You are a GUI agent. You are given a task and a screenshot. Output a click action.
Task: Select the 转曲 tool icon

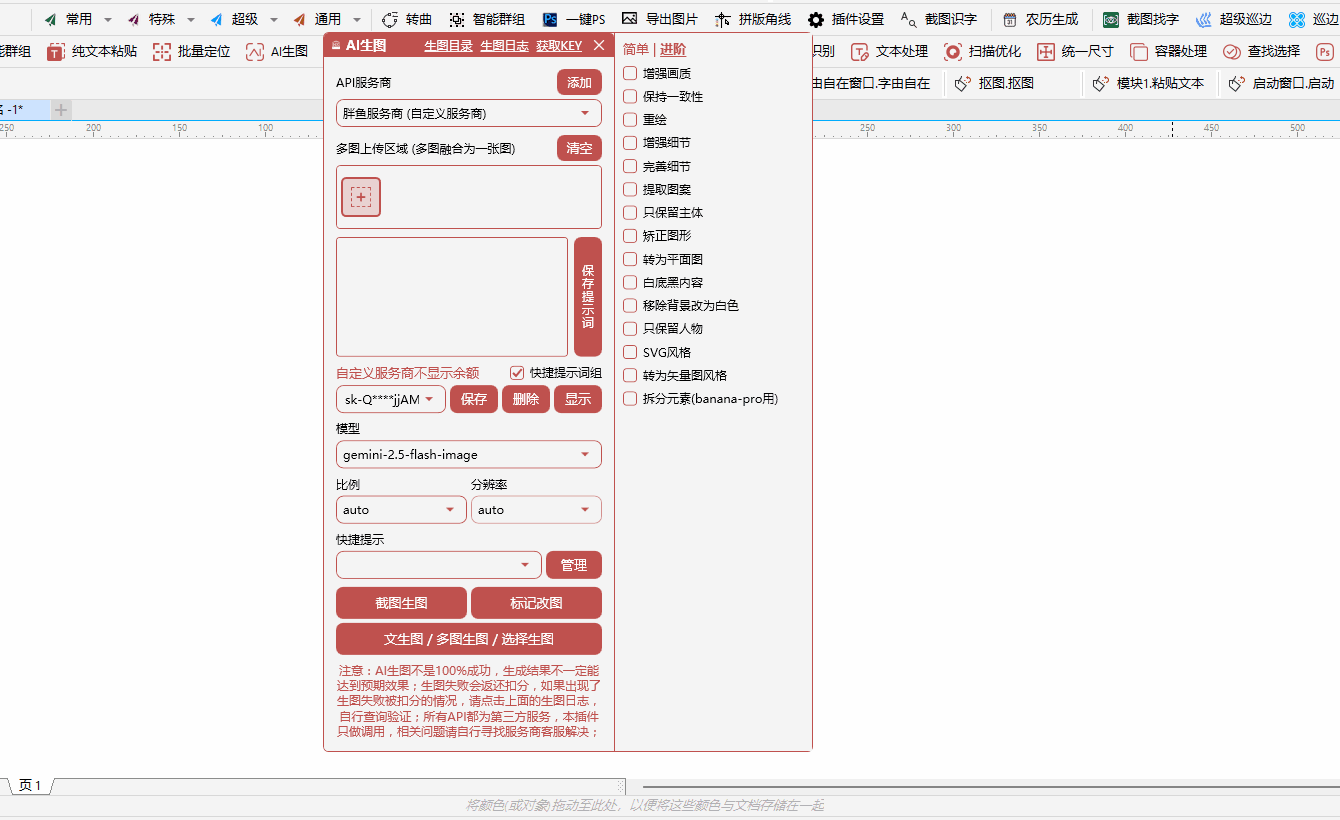pyautogui.click(x=404, y=19)
